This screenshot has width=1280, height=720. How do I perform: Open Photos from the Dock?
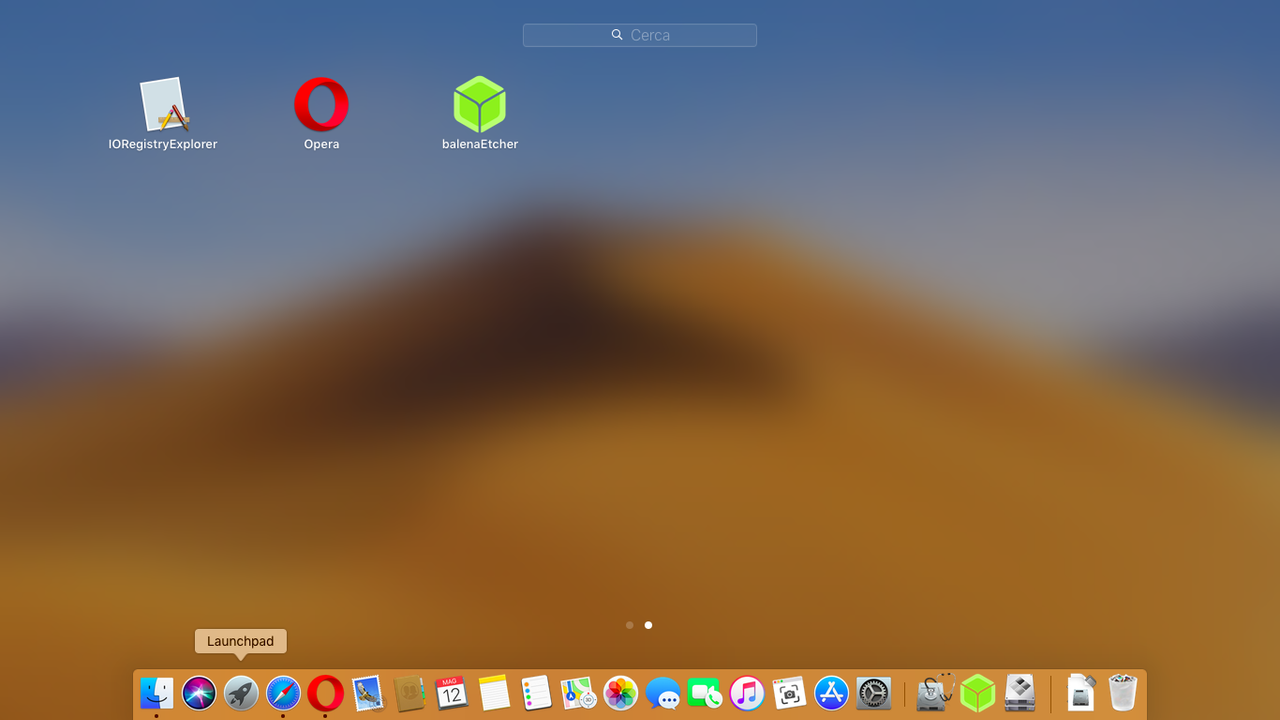(621, 693)
